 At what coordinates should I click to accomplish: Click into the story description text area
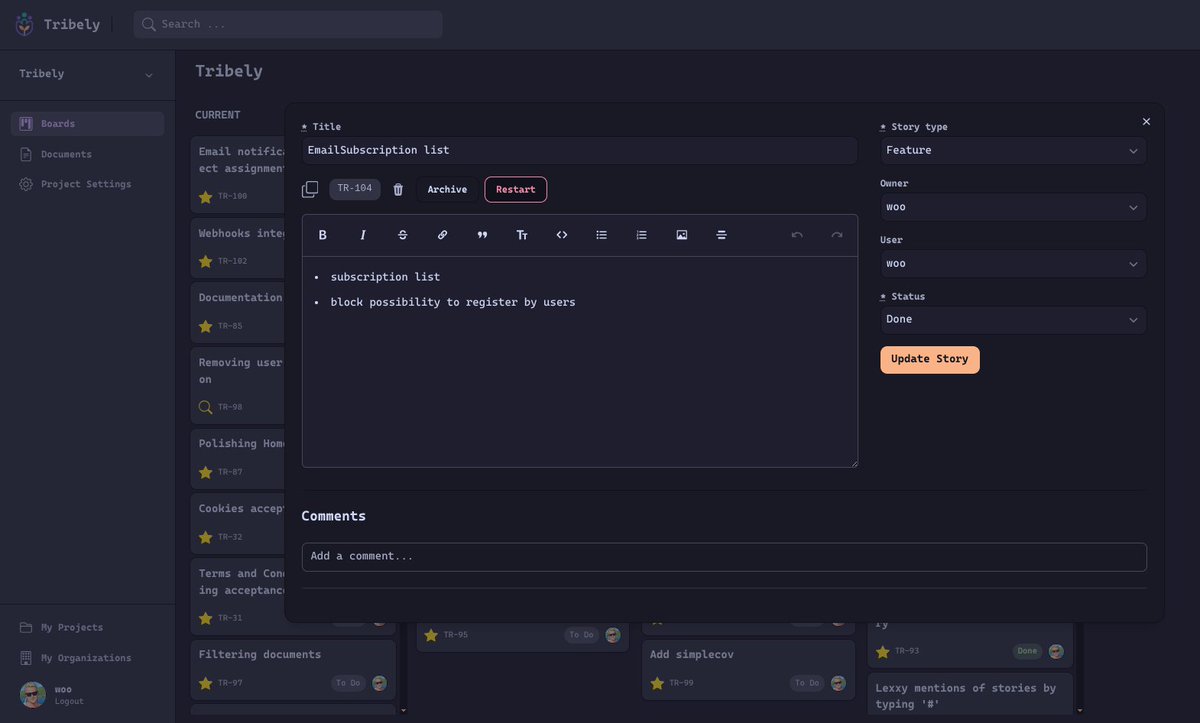580,361
